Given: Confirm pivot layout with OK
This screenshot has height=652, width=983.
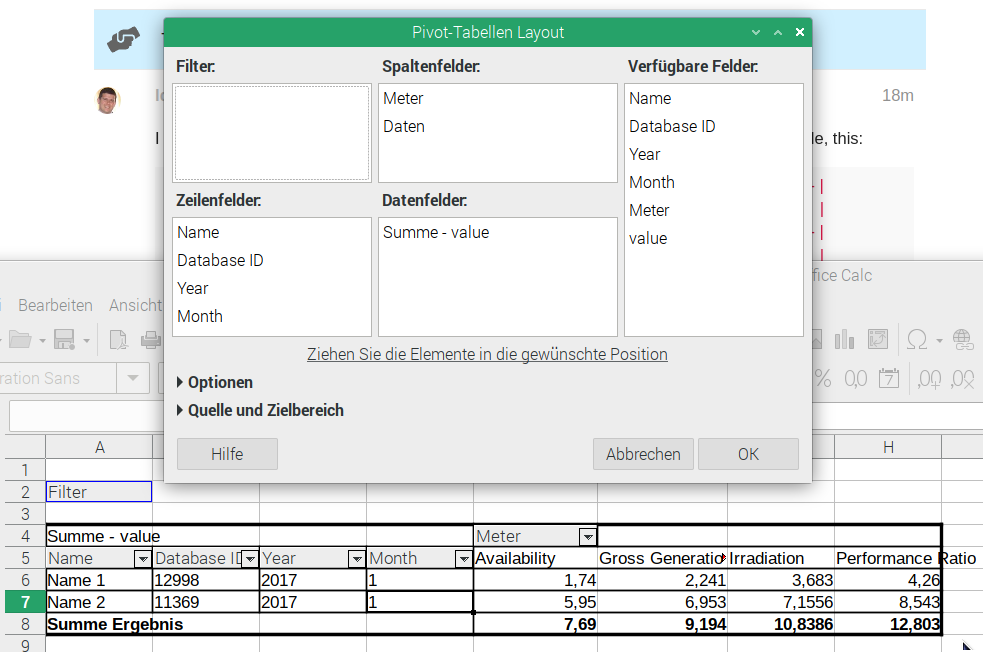Looking at the screenshot, I should pos(749,454).
